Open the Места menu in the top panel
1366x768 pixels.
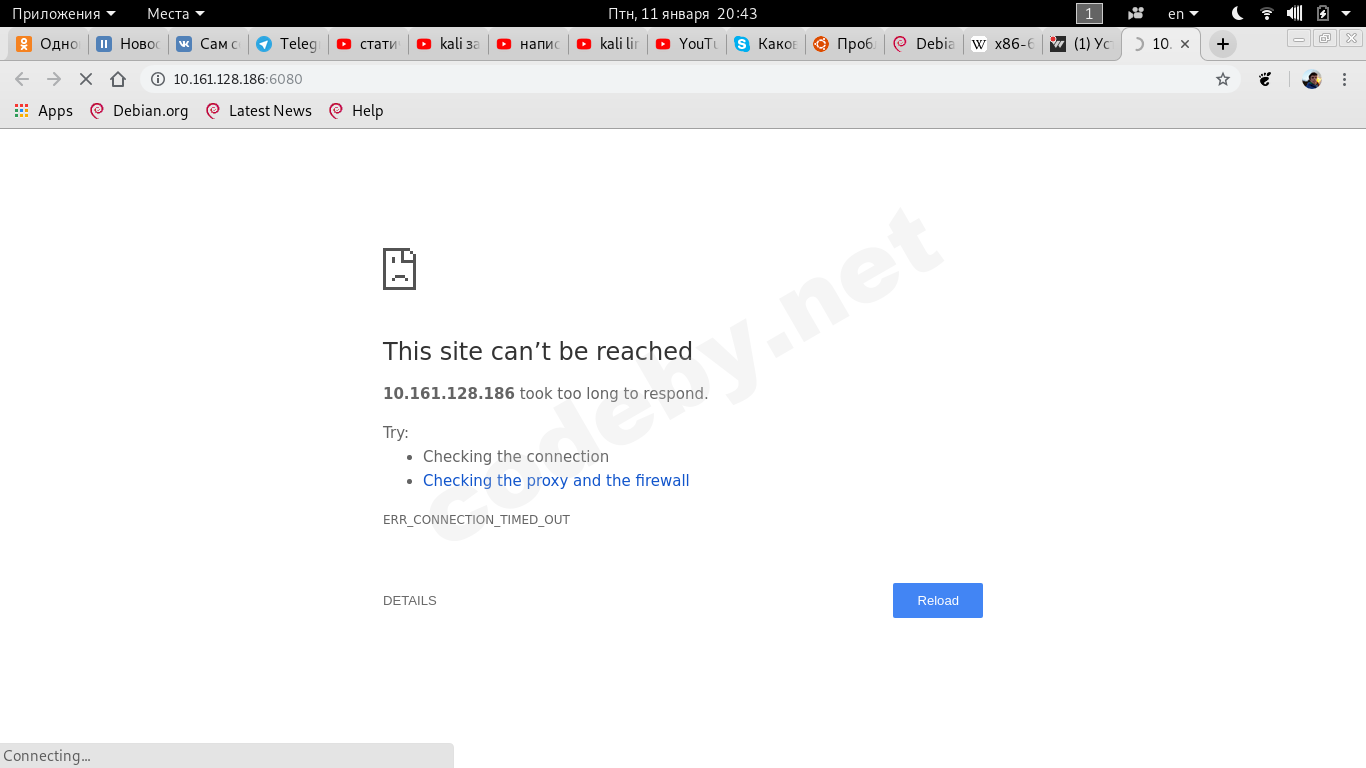pyautogui.click(x=175, y=13)
